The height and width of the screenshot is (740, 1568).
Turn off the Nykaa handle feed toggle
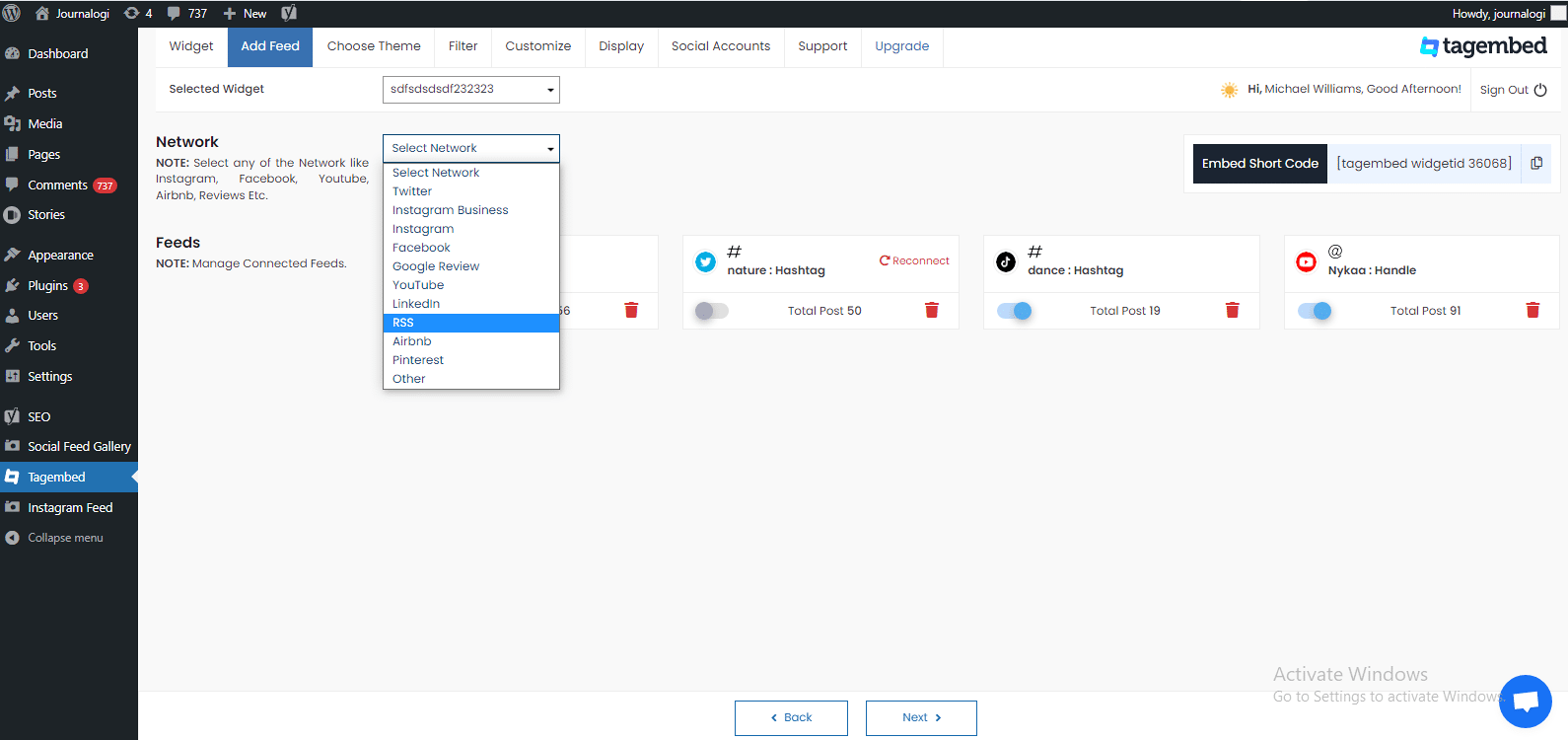[x=1315, y=311]
